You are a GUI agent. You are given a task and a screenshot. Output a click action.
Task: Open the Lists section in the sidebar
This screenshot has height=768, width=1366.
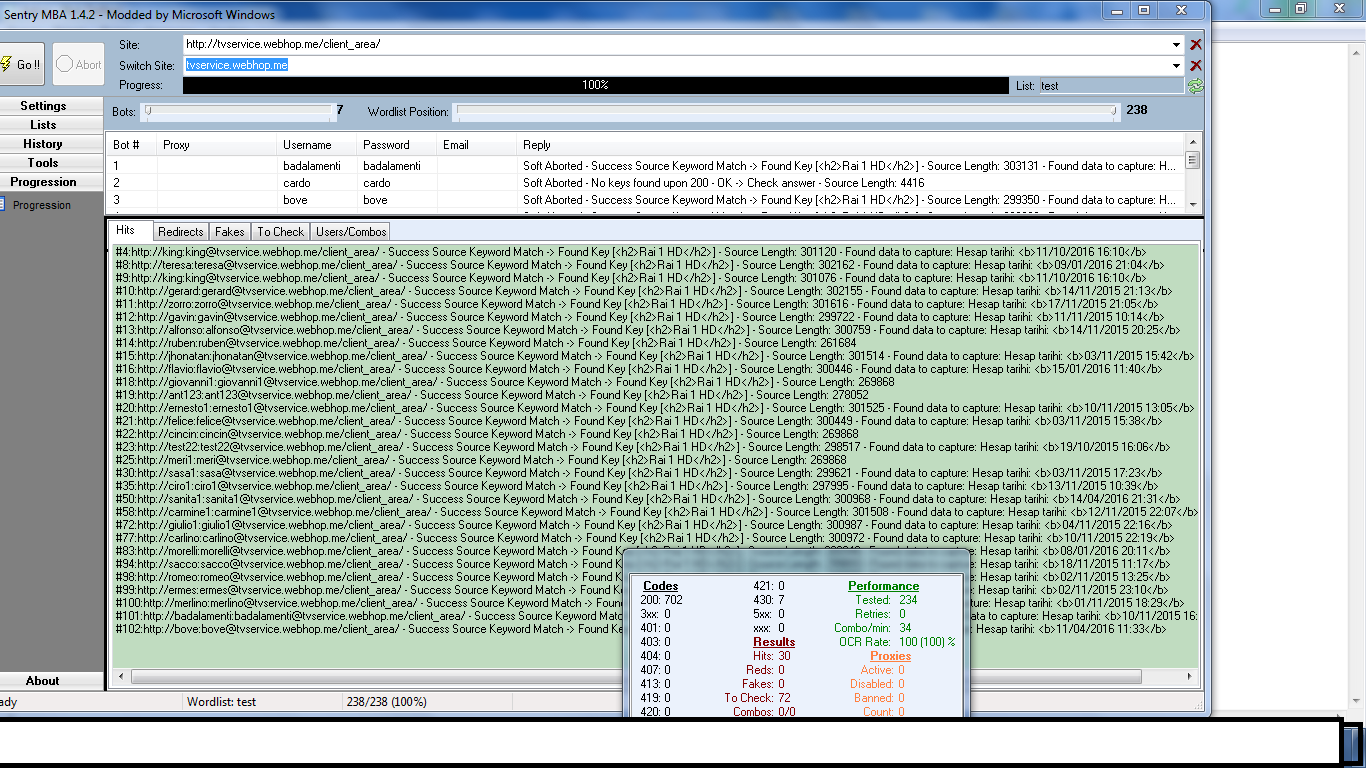pyautogui.click(x=43, y=125)
